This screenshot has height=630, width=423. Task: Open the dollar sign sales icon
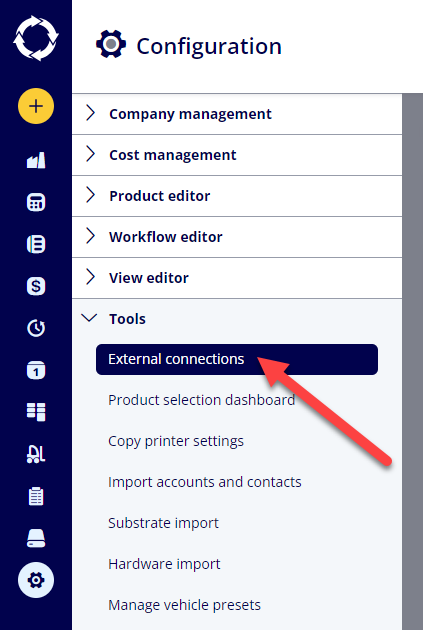pyautogui.click(x=36, y=286)
